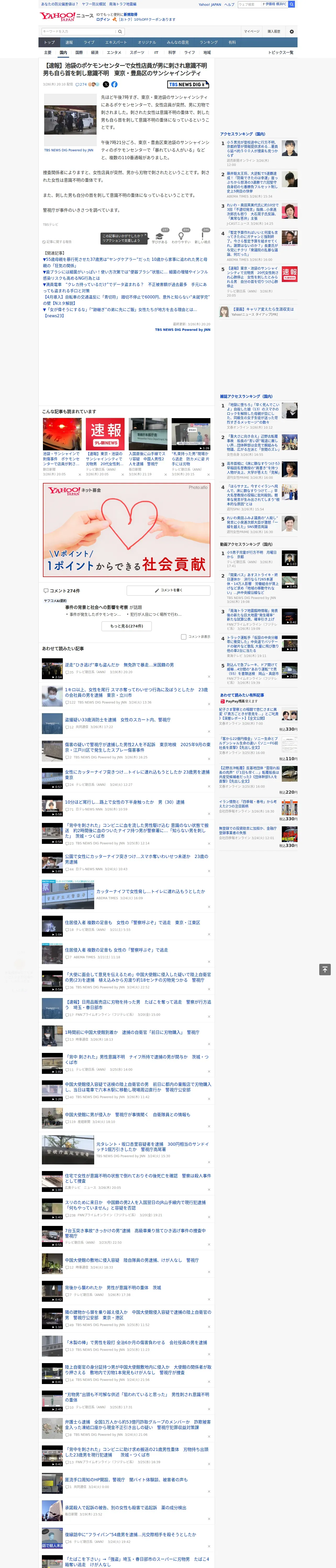This screenshot has width=336, height=1568.
Task: Open the 【4月導入】自転車の交通違反 related link
Action: 126,300
